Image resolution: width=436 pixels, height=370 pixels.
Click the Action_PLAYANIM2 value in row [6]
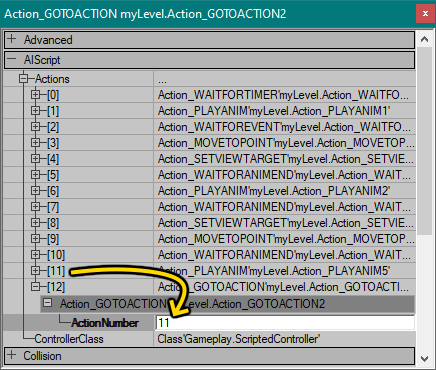[274, 191]
